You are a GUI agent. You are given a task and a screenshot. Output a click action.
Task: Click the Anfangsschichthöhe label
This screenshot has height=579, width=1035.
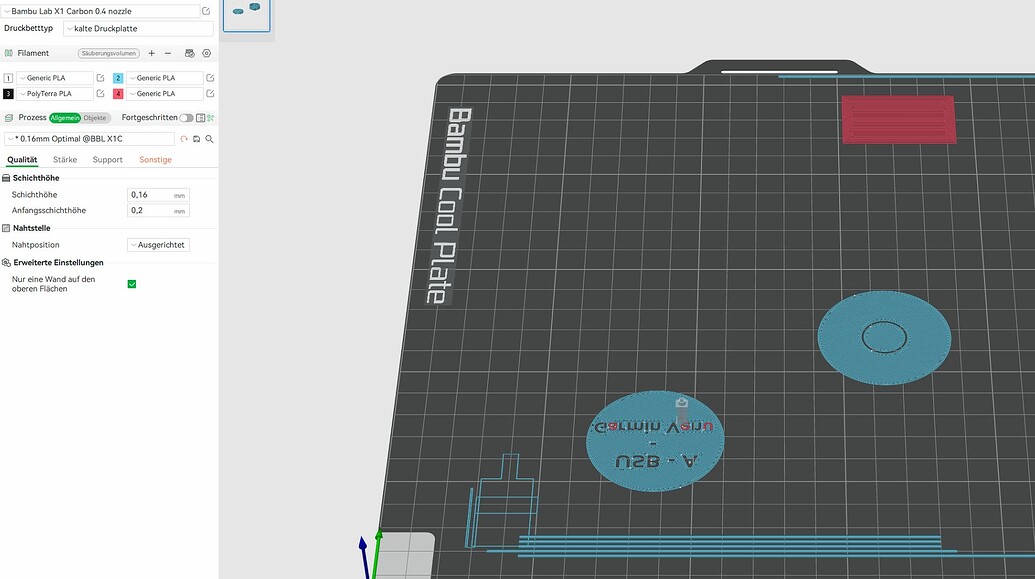(x=49, y=211)
